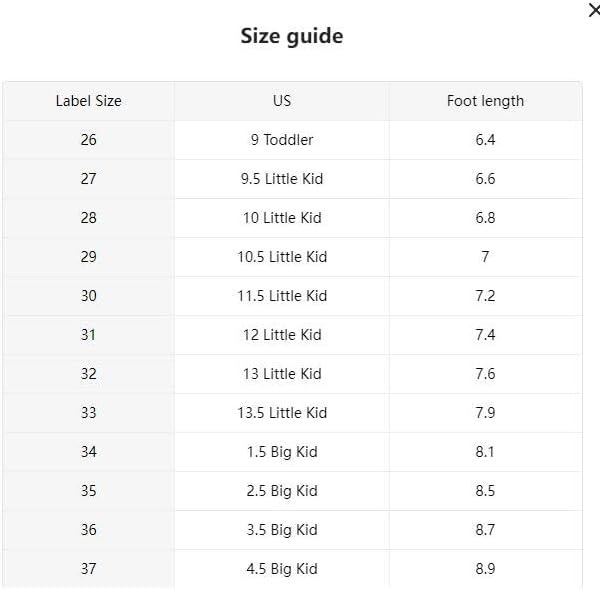Click the Size guide title
Viewport: 600px width, 590px height.
292,37
